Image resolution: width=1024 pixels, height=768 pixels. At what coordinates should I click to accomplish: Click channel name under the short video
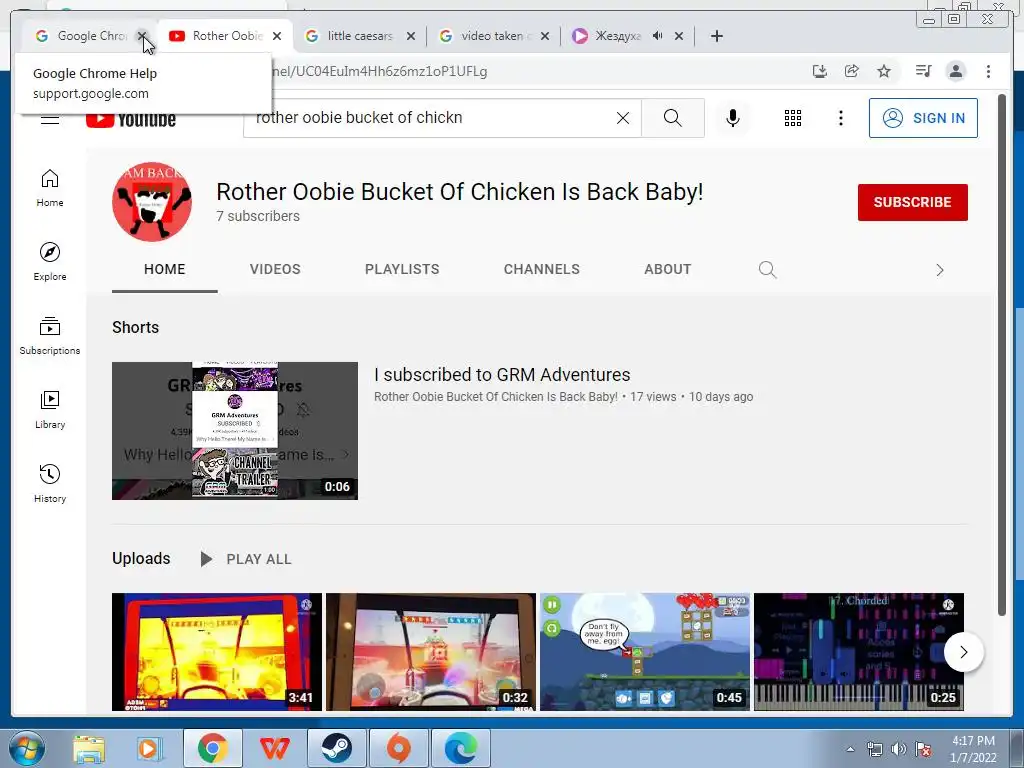click(x=496, y=396)
